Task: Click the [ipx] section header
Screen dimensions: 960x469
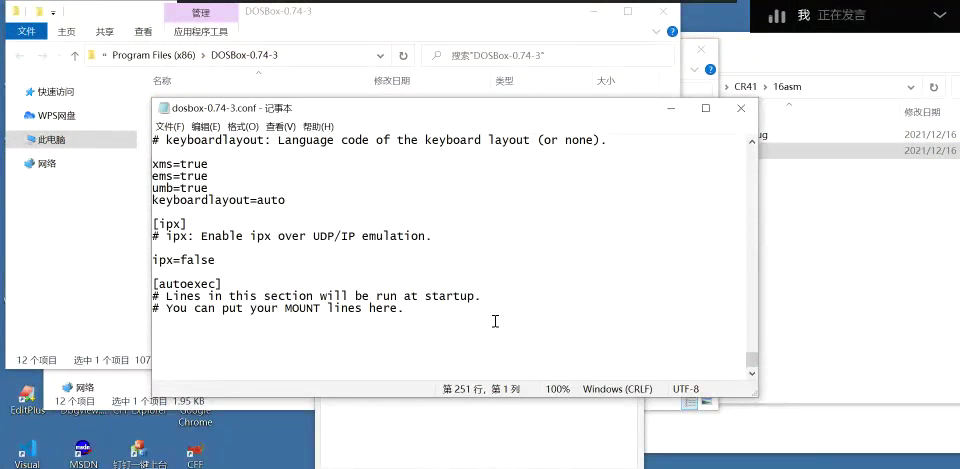Action: coord(169,224)
